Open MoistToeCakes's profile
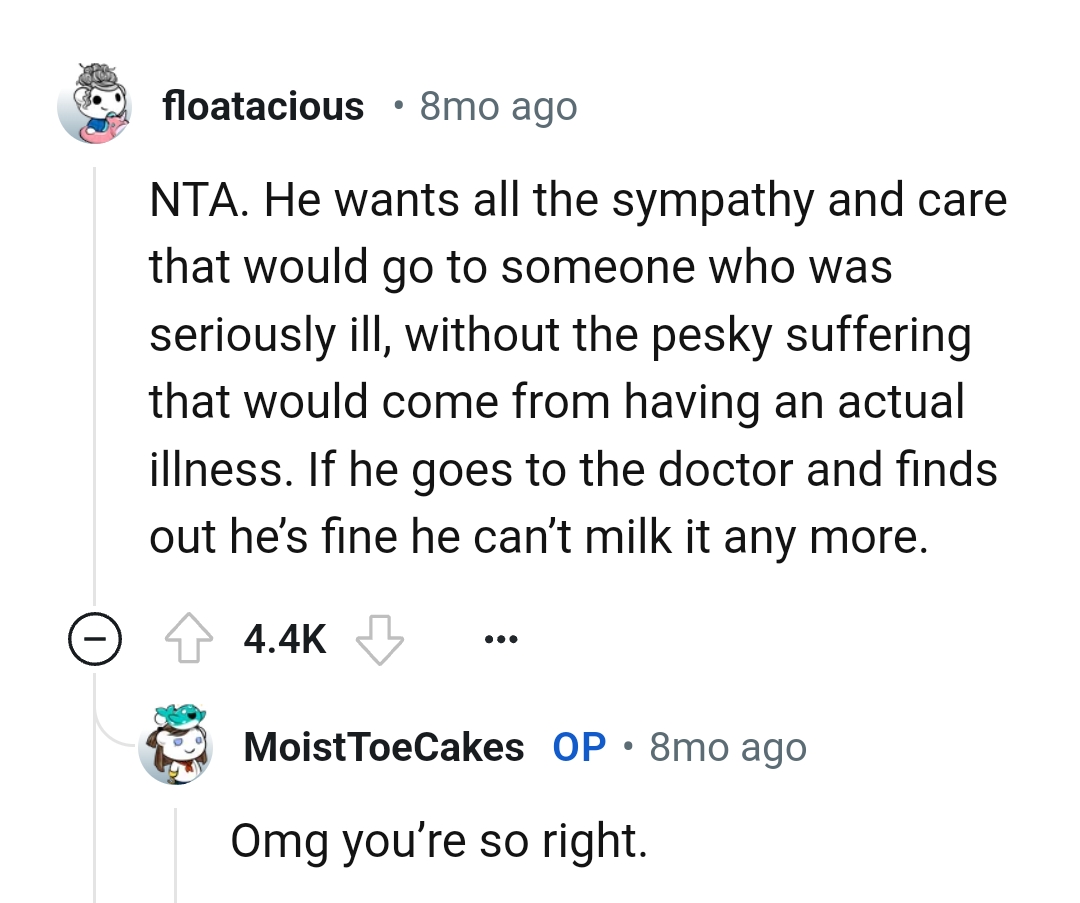Viewport: 1080px width, 903px height. tap(384, 746)
